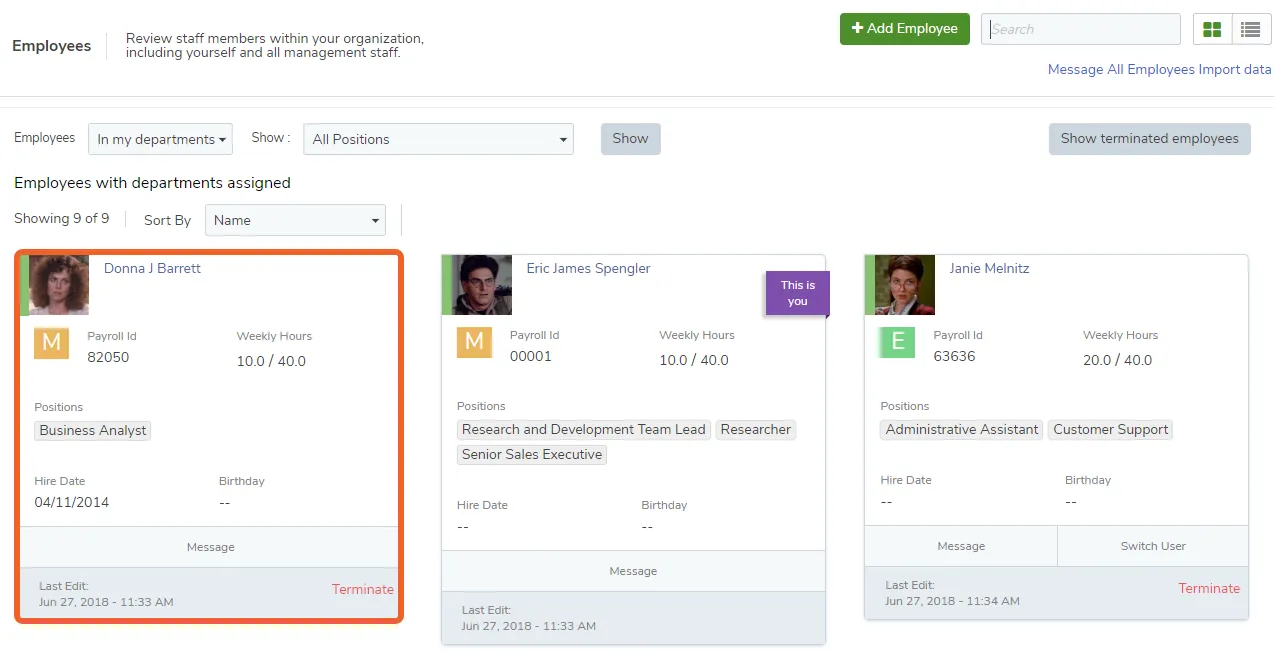Show terminated employees

(x=1150, y=139)
